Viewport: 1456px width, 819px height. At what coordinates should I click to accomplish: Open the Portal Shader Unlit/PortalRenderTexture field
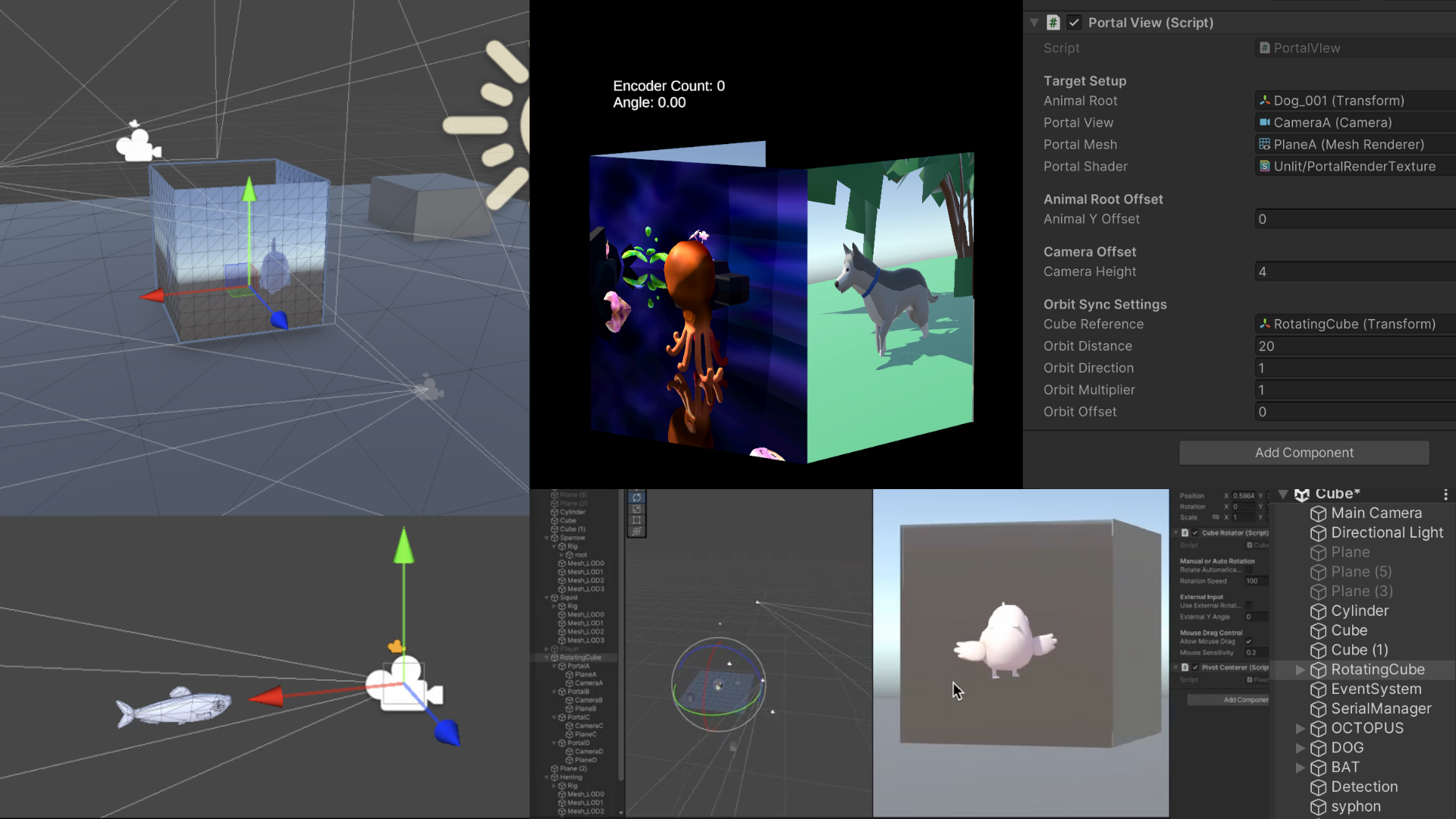point(1356,167)
